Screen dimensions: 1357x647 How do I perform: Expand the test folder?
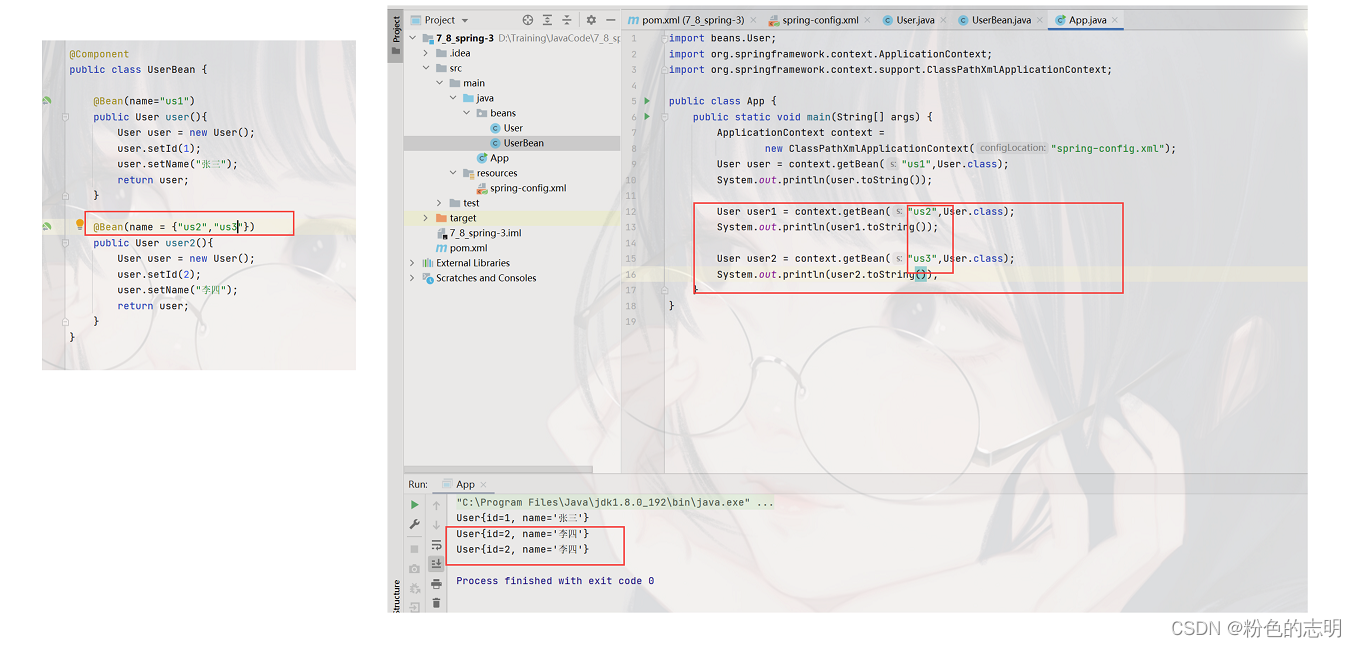tap(440, 203)
